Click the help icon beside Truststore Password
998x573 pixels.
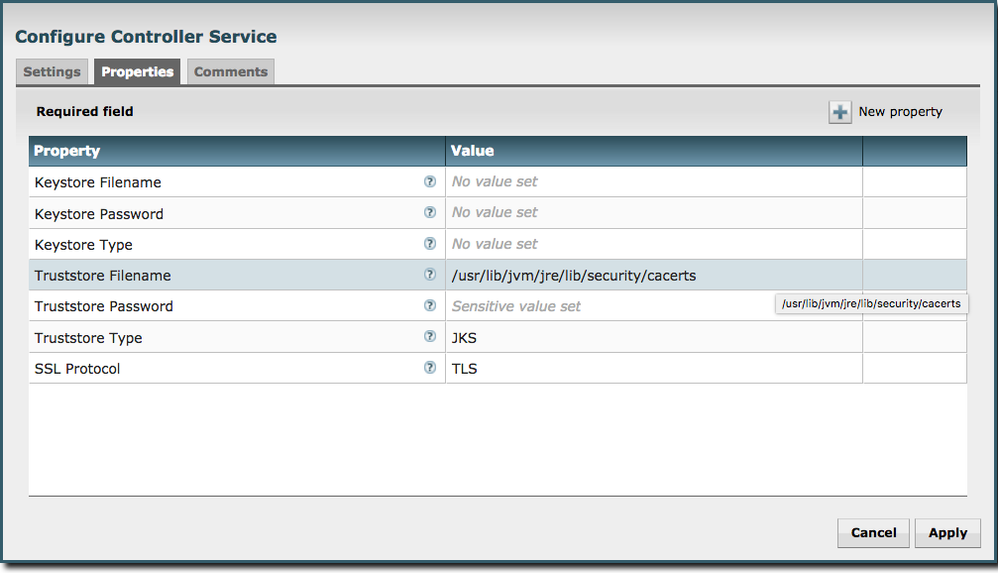pos(430,306)
